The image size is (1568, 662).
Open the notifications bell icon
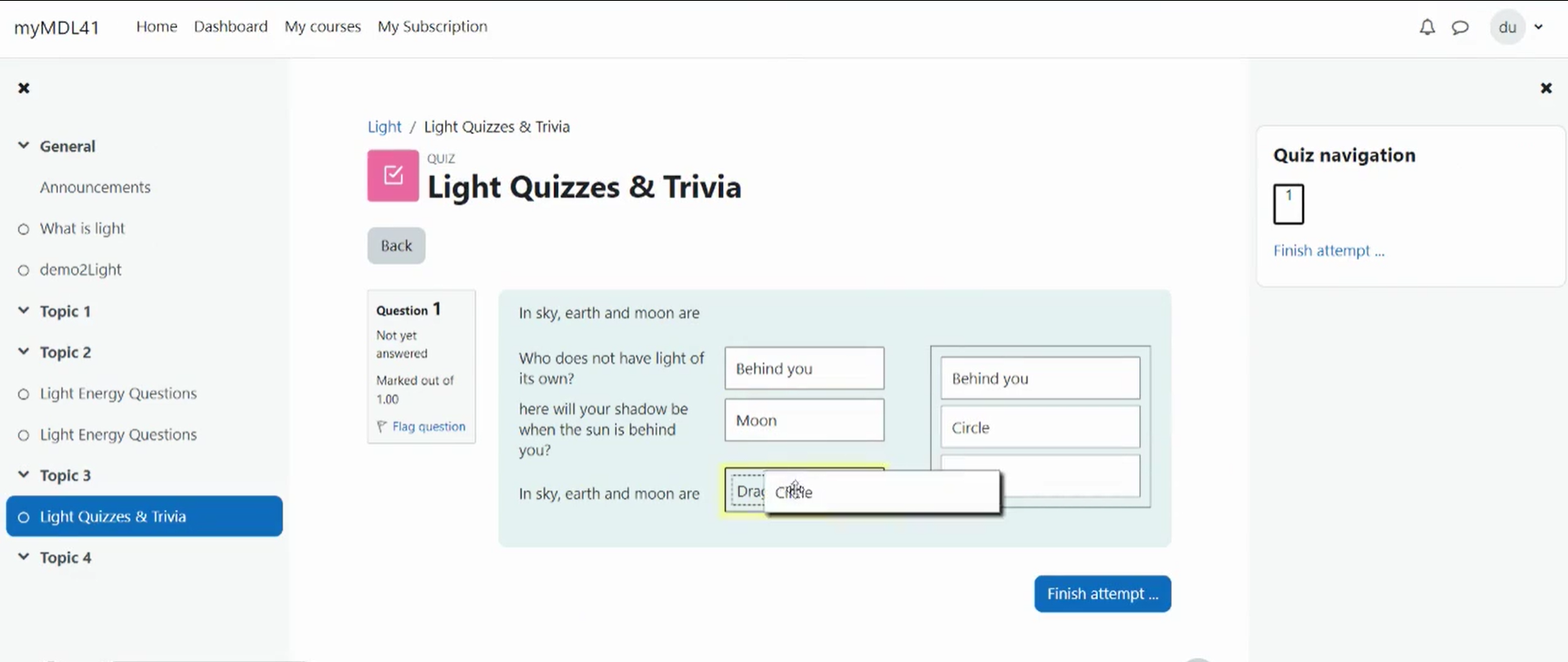1427,27
